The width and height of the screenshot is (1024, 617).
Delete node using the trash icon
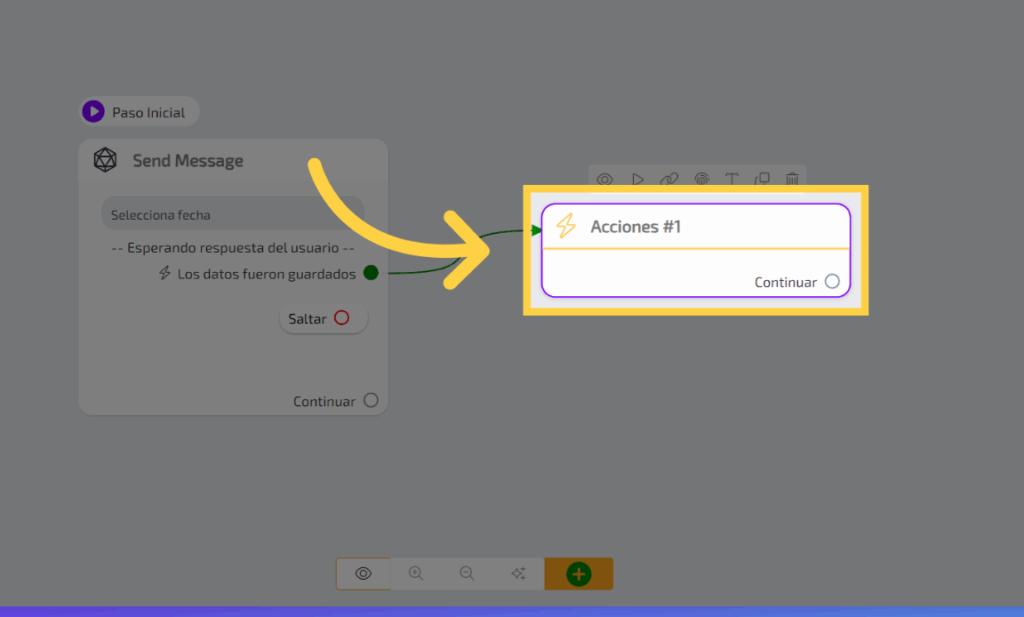[x=792, y=179]
